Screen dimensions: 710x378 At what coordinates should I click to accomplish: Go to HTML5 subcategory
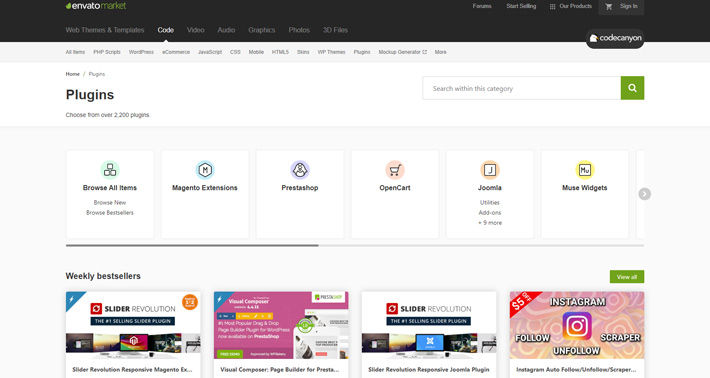[280, 52]
